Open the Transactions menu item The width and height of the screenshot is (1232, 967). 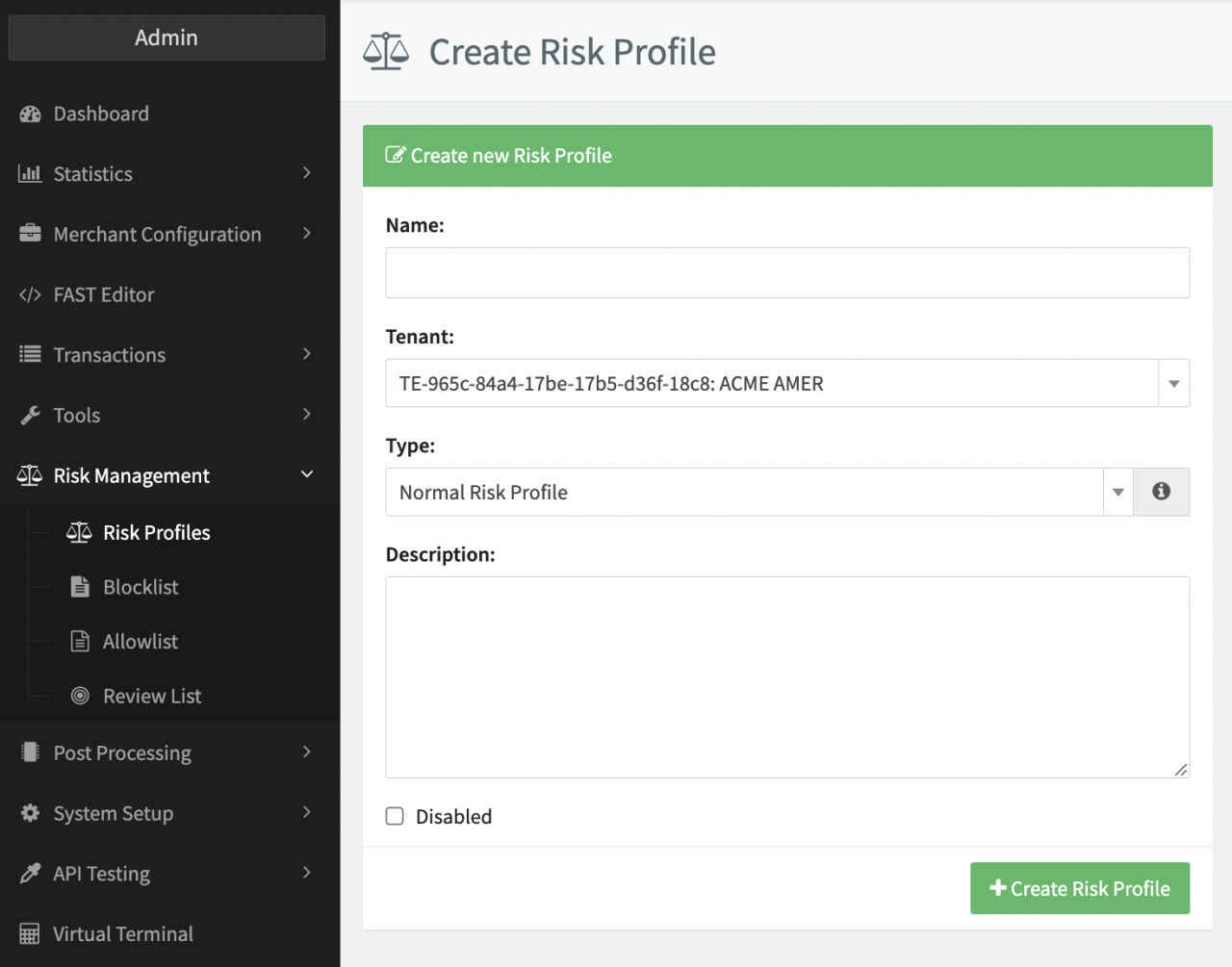coord(110,355)
